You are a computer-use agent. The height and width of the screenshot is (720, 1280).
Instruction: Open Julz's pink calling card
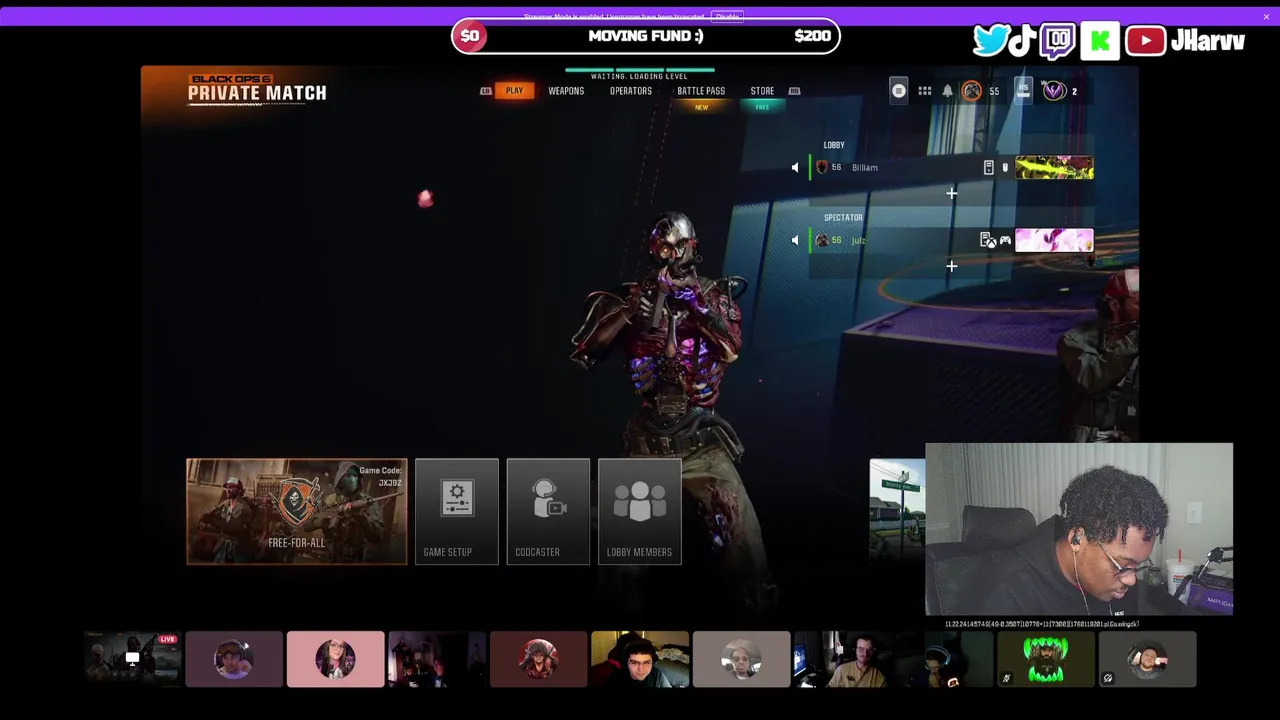[1054, 240]
